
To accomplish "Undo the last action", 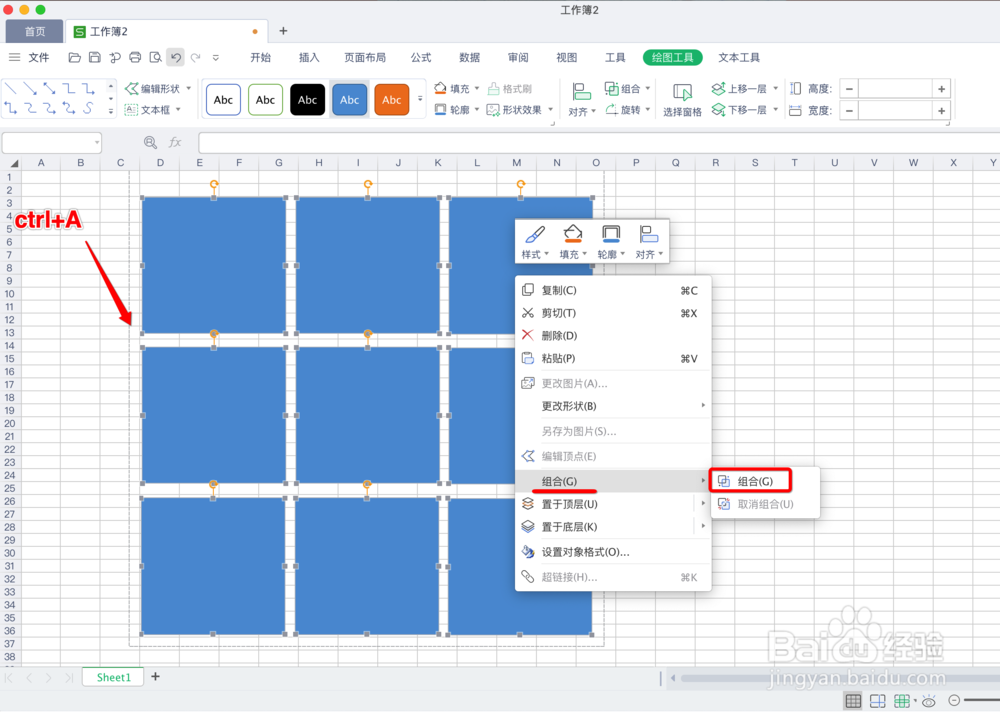I will point(175,57).
